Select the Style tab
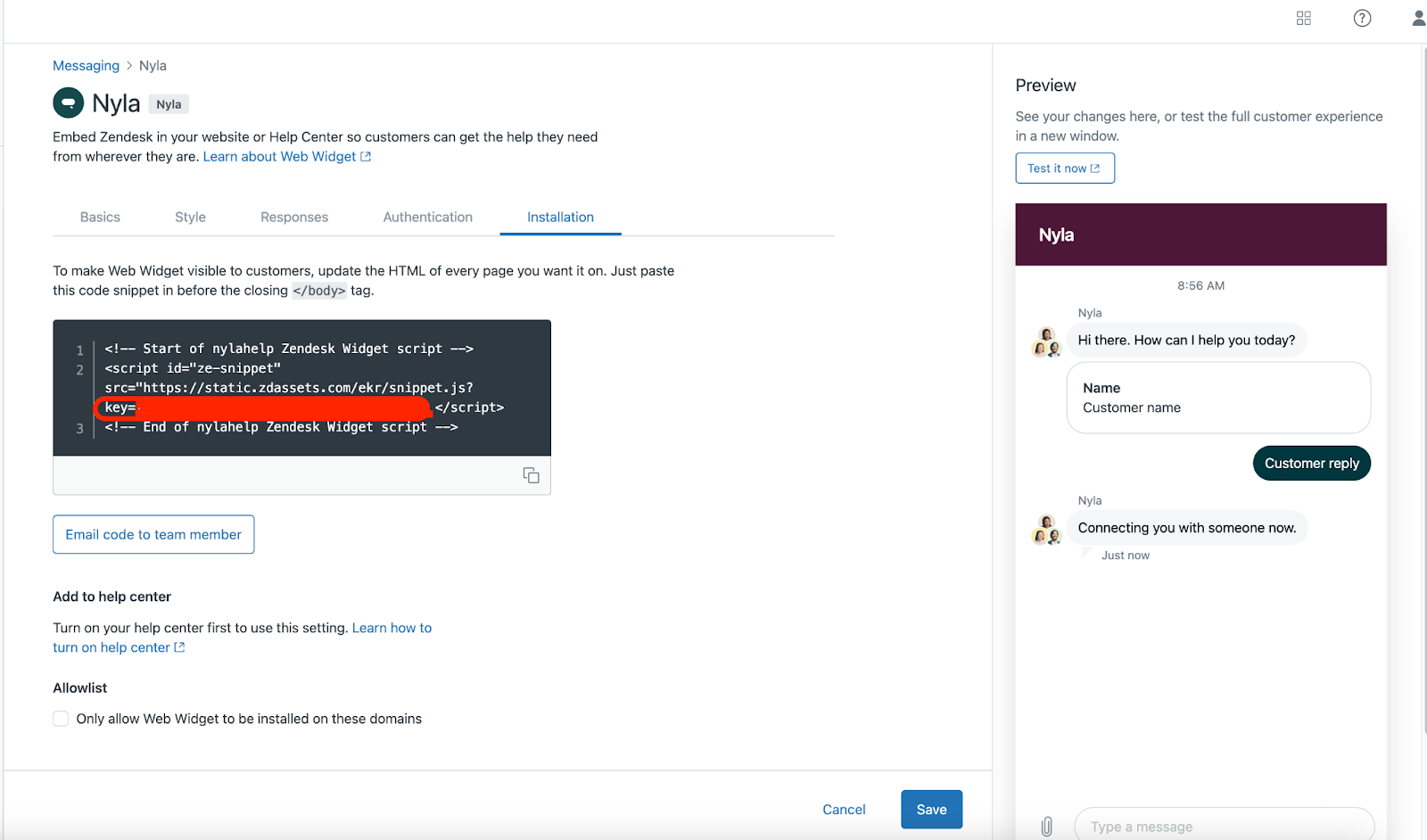 click(x=190, y=217)
